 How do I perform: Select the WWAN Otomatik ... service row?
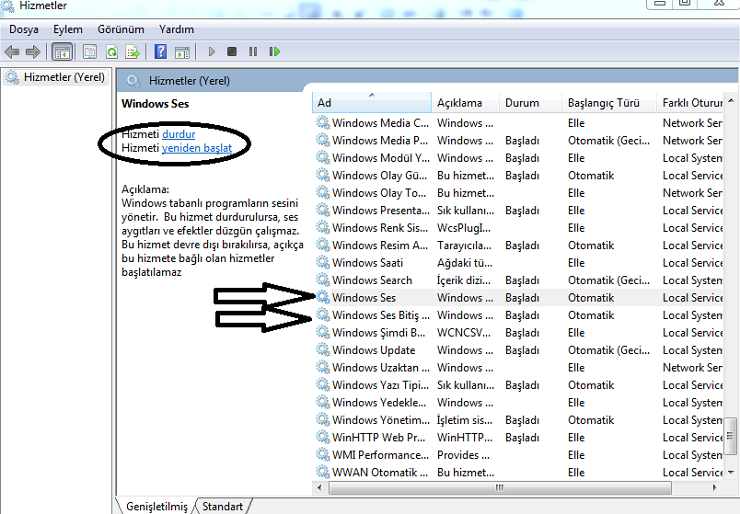[x=518, y=472]
